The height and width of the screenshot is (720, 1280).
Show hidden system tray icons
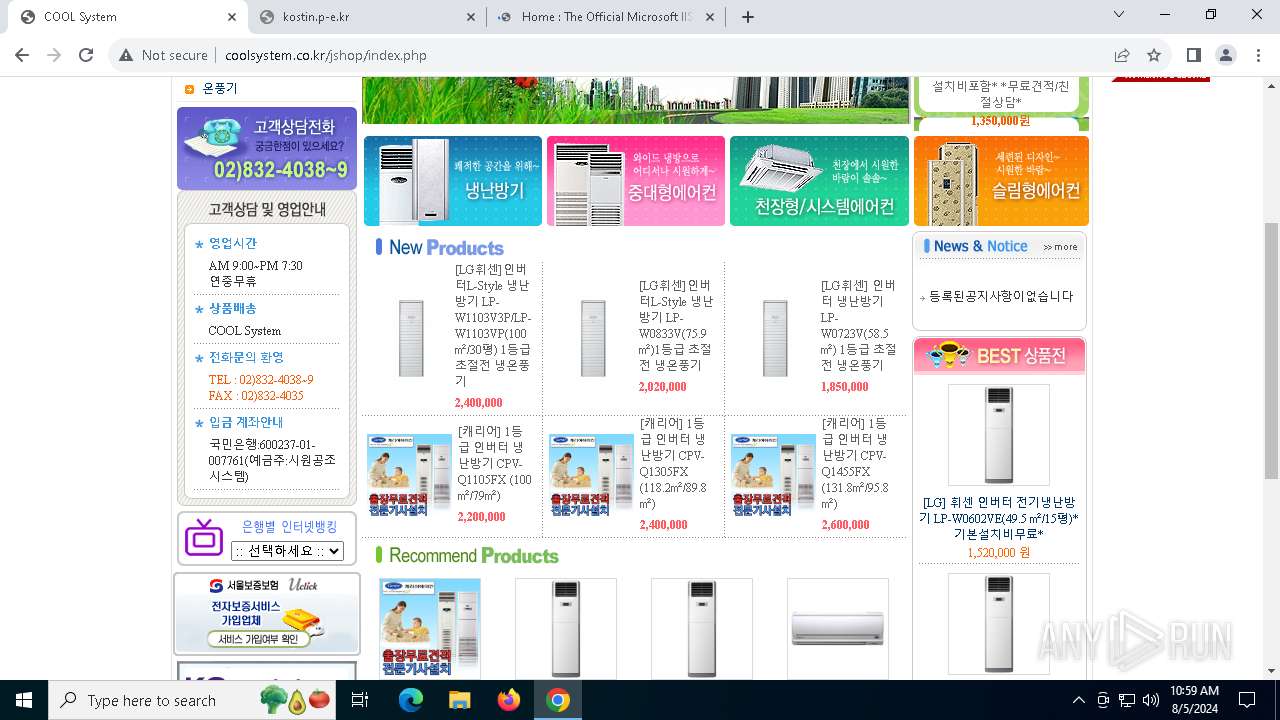pos(1078,700)
